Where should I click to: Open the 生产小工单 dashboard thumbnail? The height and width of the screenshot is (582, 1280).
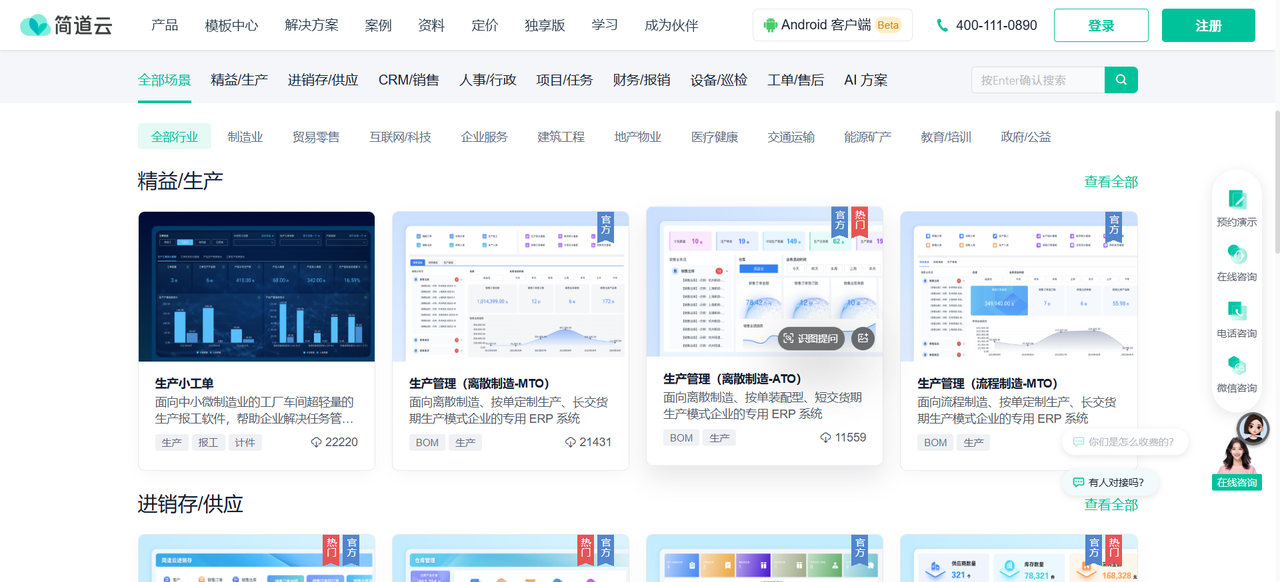pos(256,286)
